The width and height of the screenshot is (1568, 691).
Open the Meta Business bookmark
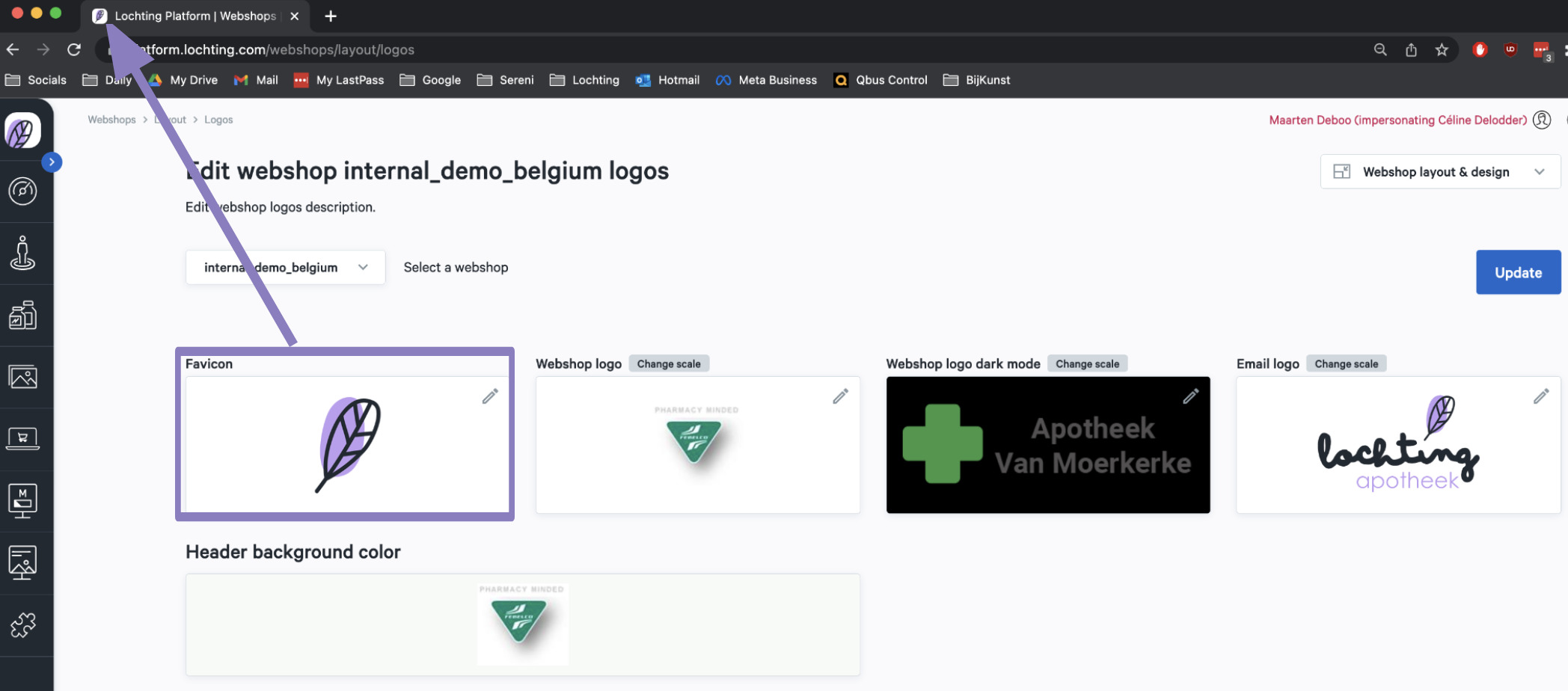tap(767, 80)
